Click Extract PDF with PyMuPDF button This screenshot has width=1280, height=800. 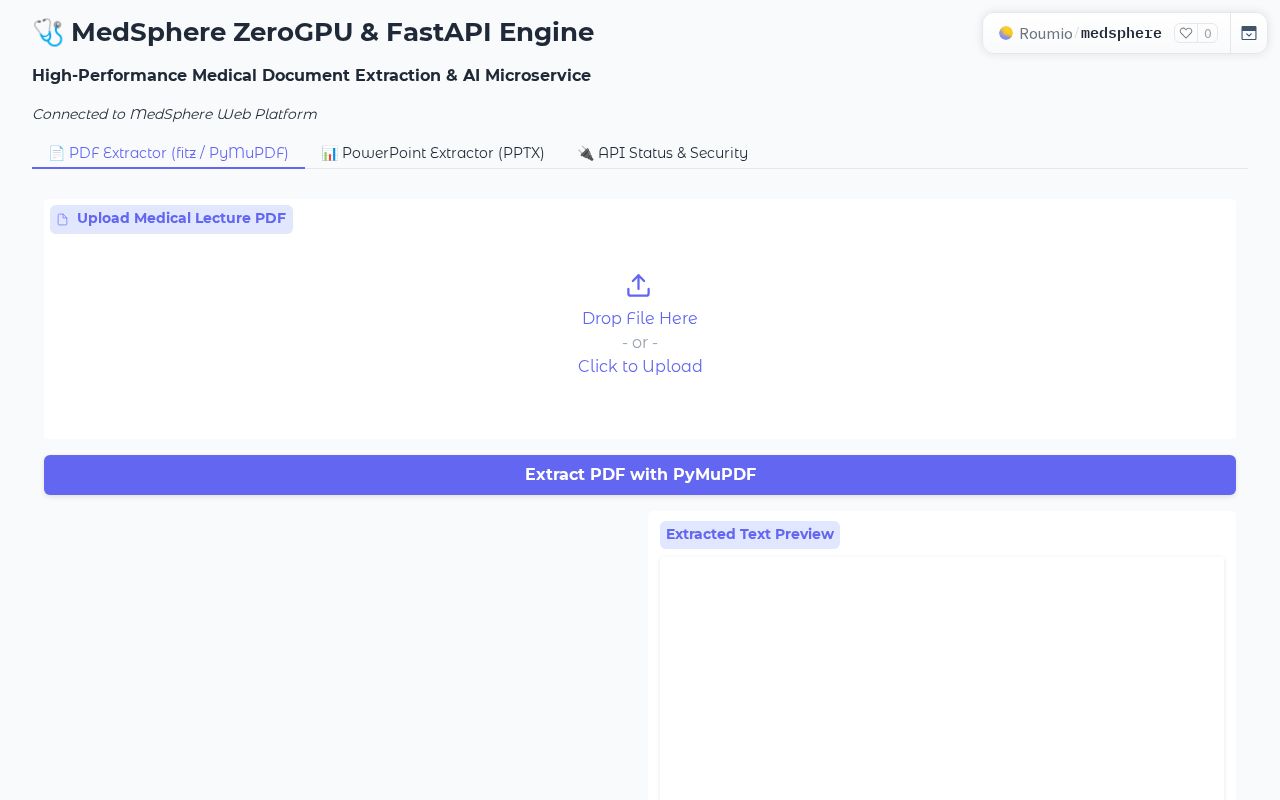[640, 475]
